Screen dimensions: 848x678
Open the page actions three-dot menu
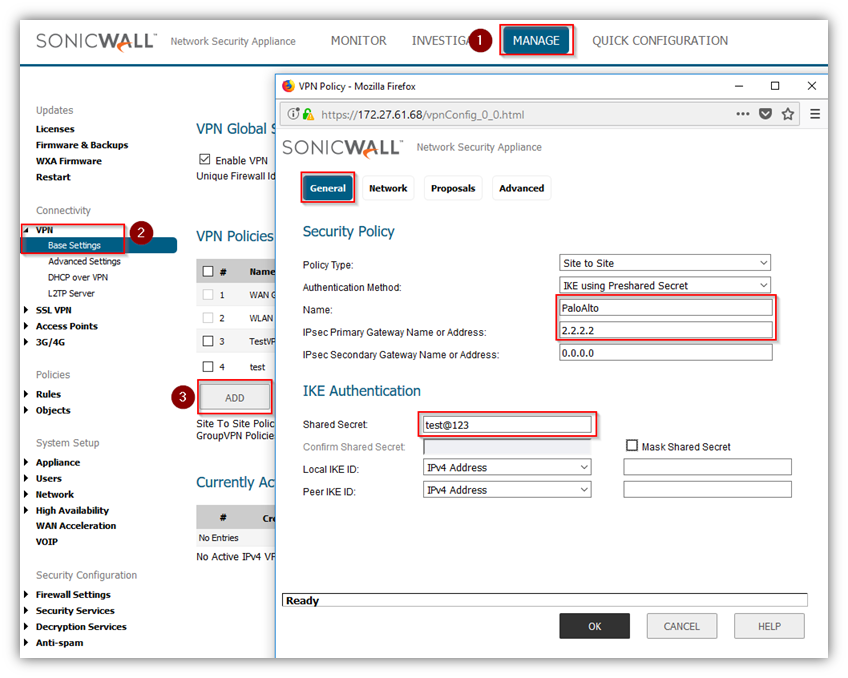[742, 114]
